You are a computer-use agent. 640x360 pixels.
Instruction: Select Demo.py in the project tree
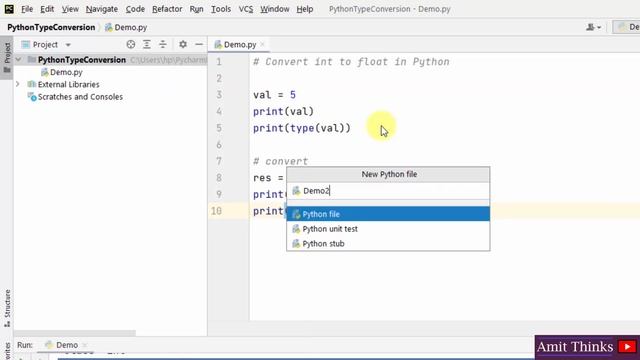coord(62,72)
